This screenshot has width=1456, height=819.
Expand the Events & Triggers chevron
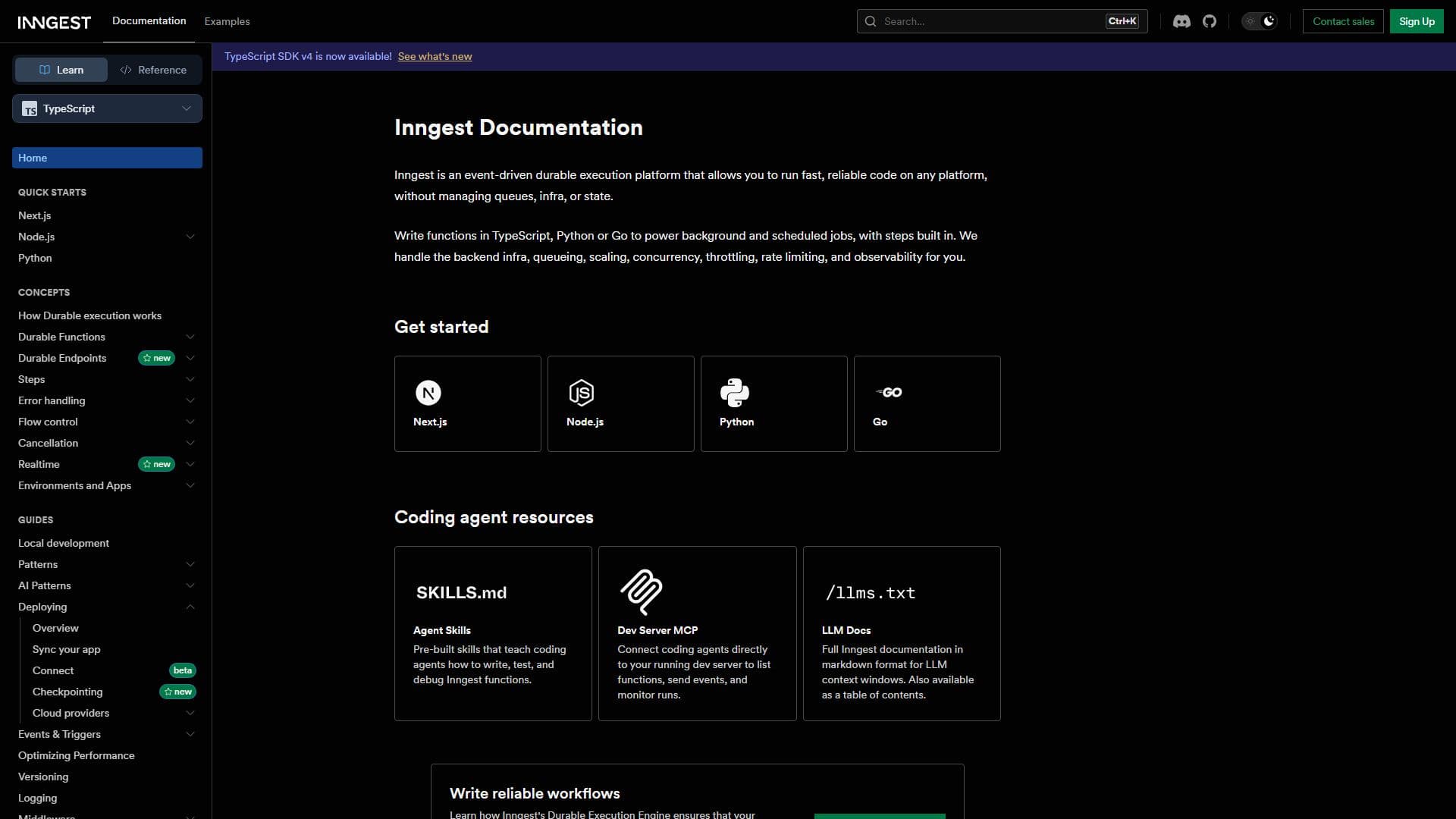point(190,734)
